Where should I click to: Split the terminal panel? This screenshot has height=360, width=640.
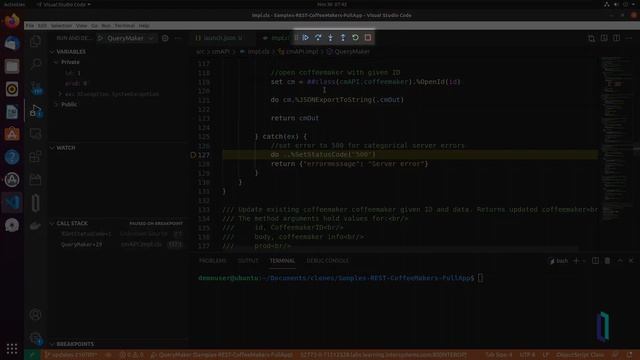coord(596,261)
